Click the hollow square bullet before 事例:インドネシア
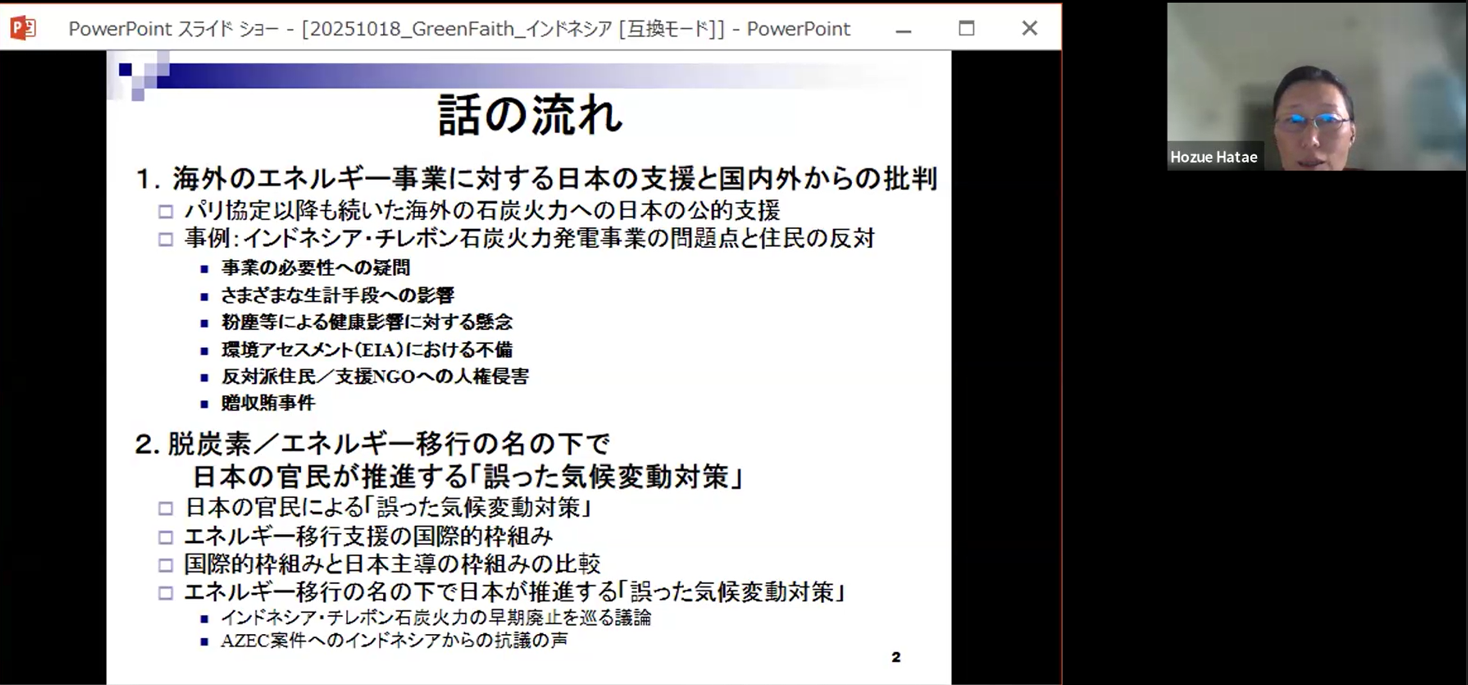 [x=166, y=239]
